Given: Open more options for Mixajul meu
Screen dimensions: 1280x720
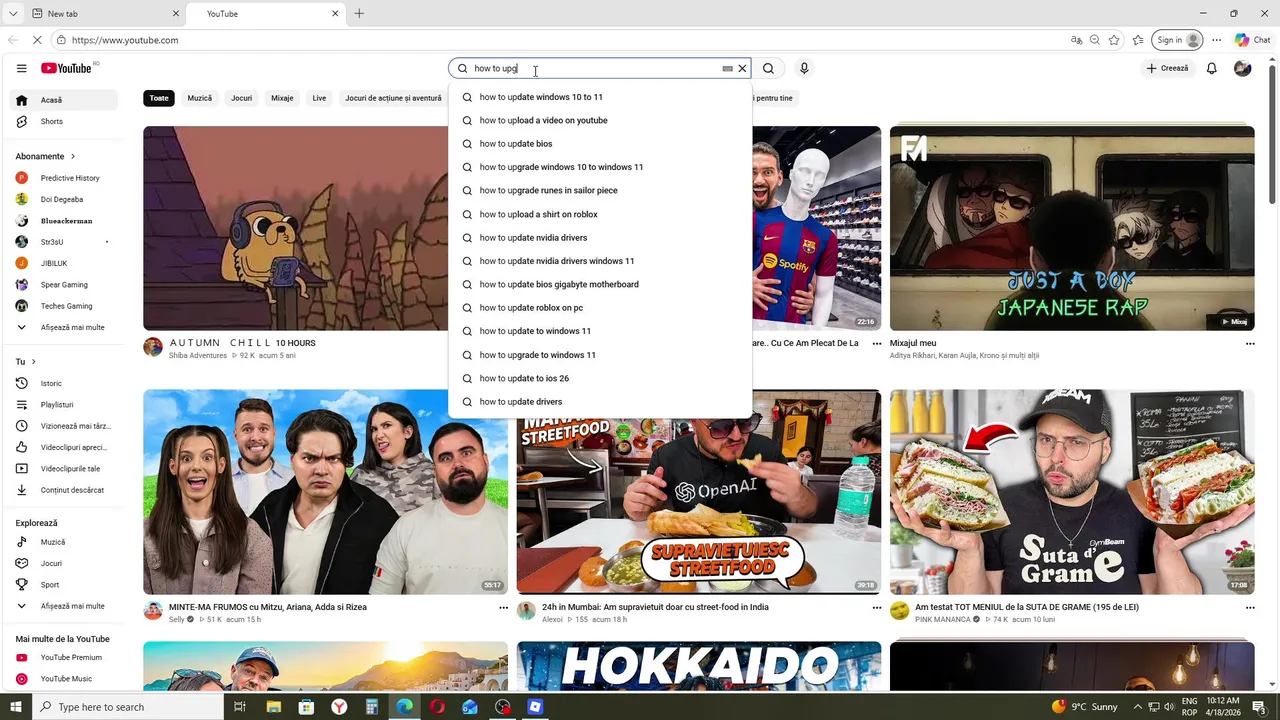Looking at the screenshot, I should (1250, 344).
